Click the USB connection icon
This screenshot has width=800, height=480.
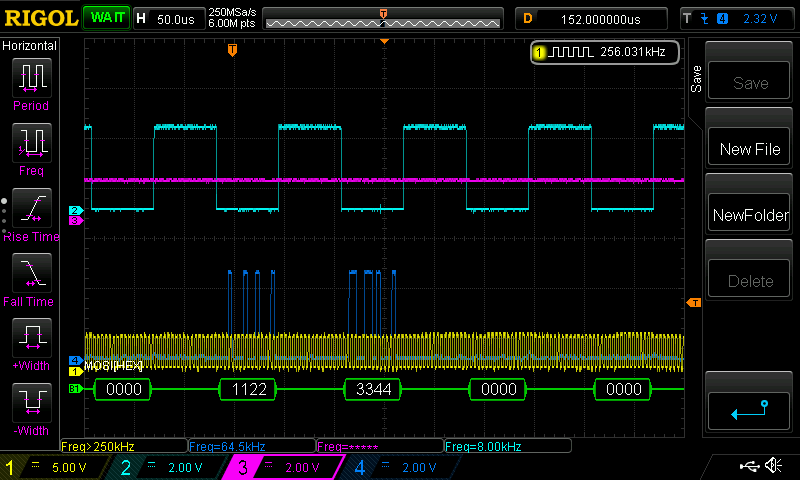pos(749,466)
